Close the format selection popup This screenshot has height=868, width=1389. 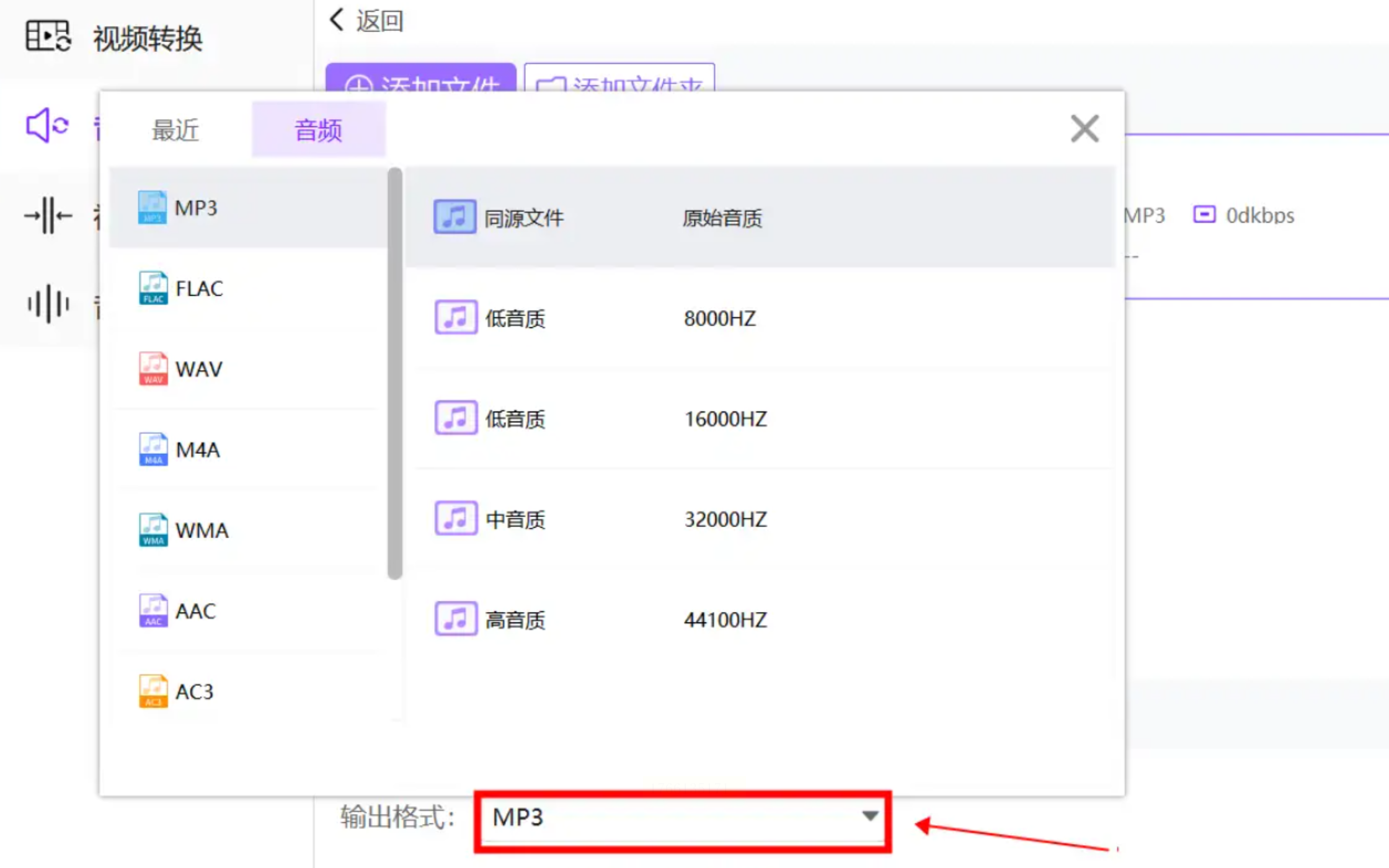(1085, 129)
